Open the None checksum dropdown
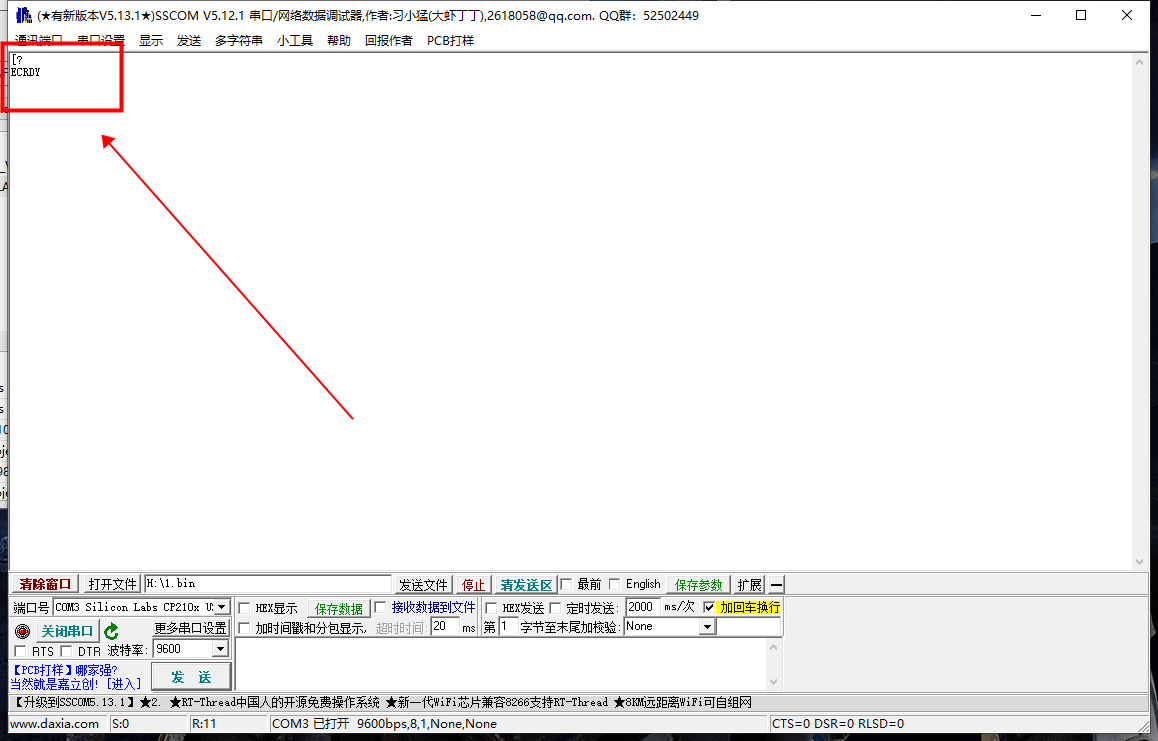Image resolution: width=1158 pixels, height=741 pixels. (x=704, y=627)
